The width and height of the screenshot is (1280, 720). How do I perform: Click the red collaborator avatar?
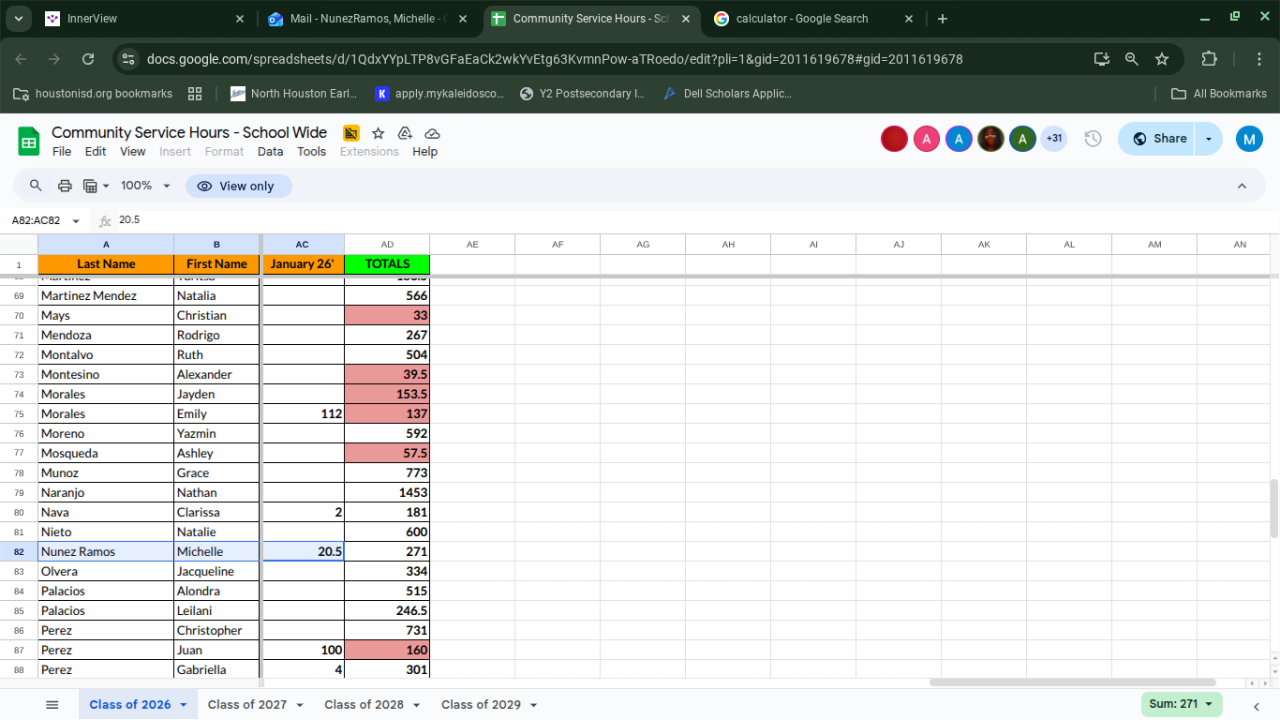pos(894,139)
